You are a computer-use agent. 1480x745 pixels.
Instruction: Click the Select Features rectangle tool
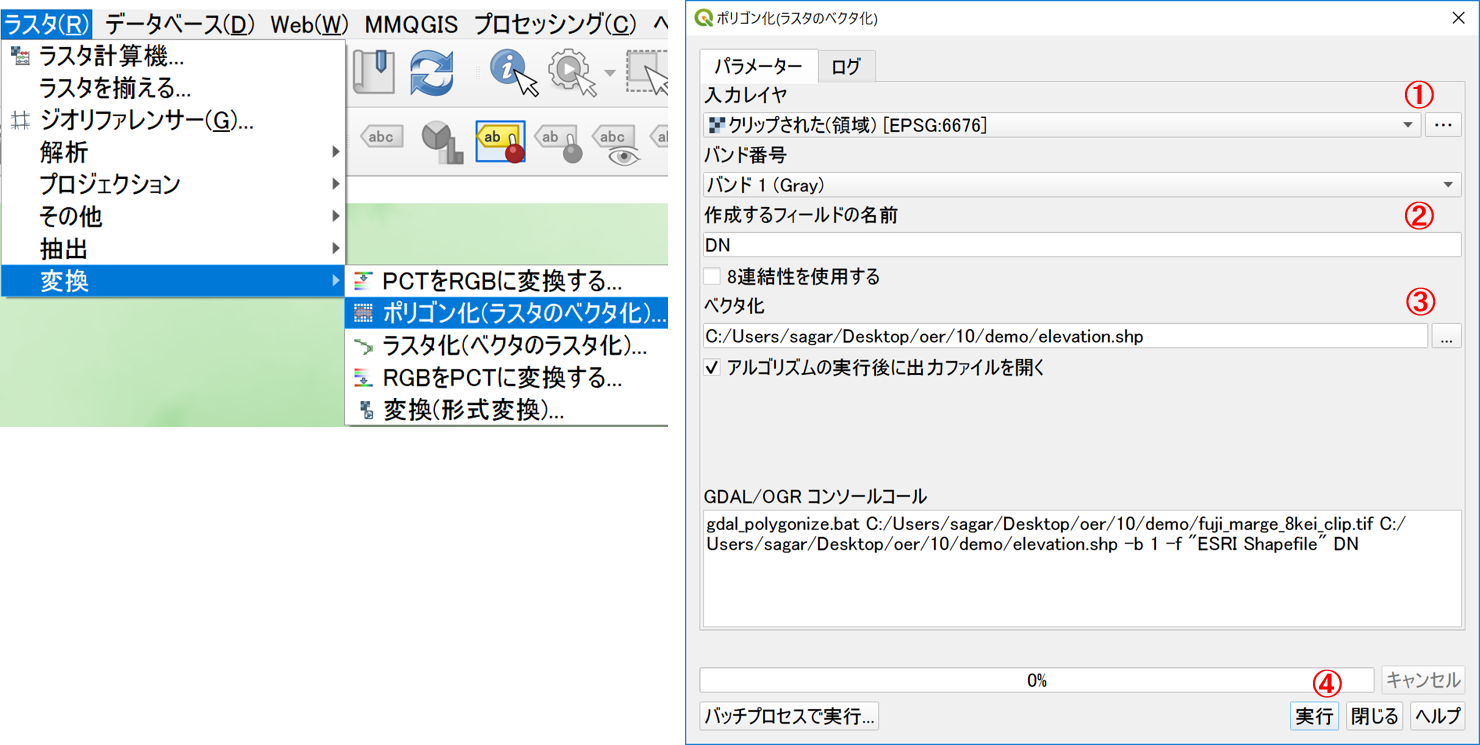(647, 72)
